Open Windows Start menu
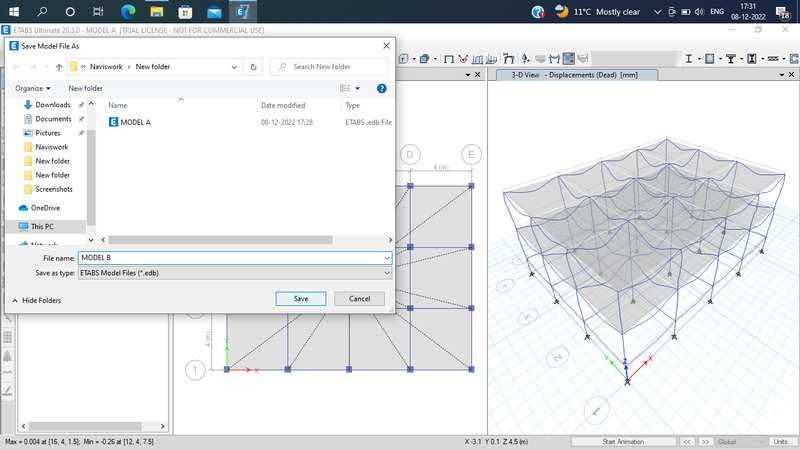The width and height of the screenshot is (800, 450). pos(14,11)
